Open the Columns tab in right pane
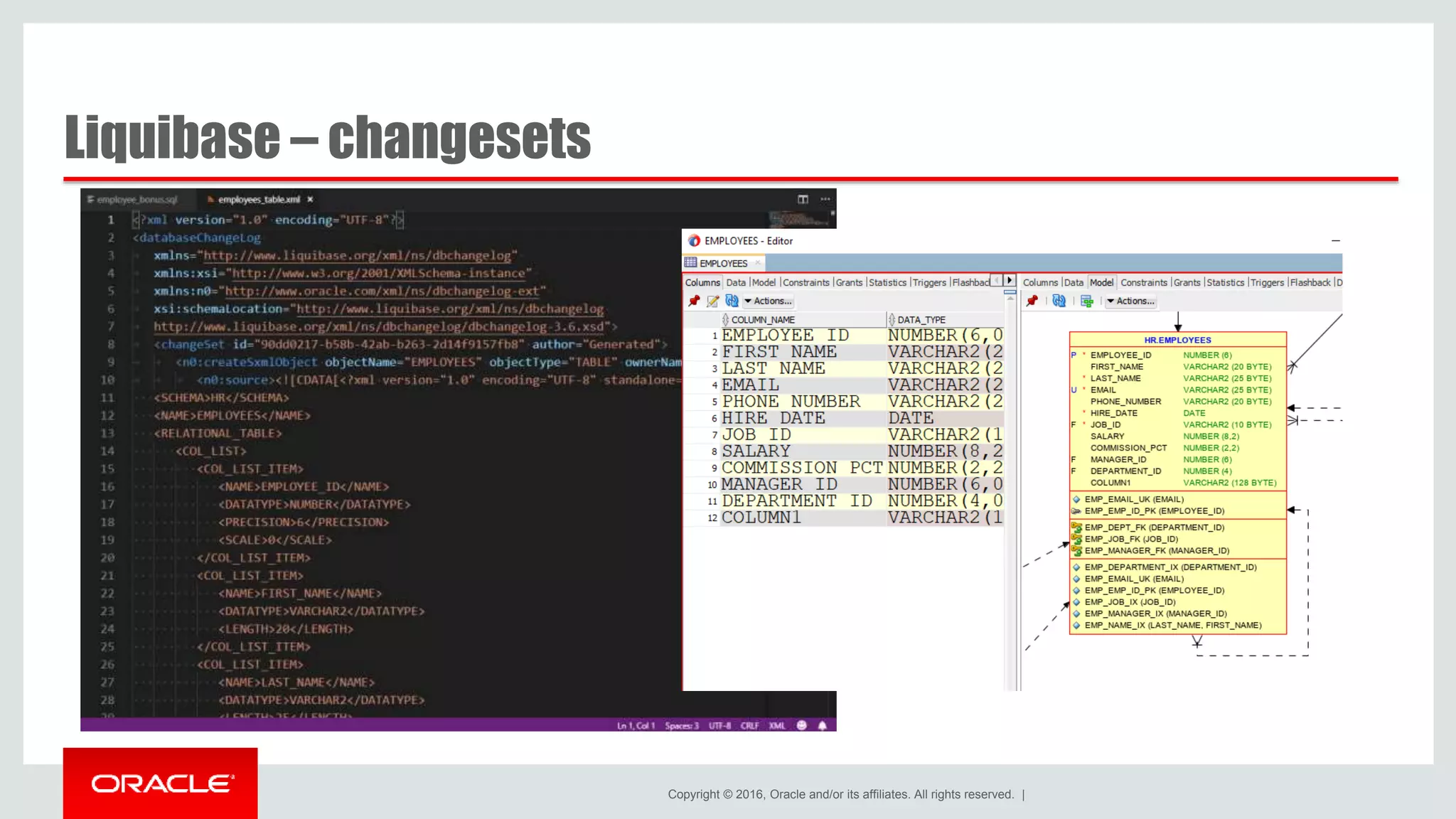The image size is (1456, 819). tap(1040, 282)
